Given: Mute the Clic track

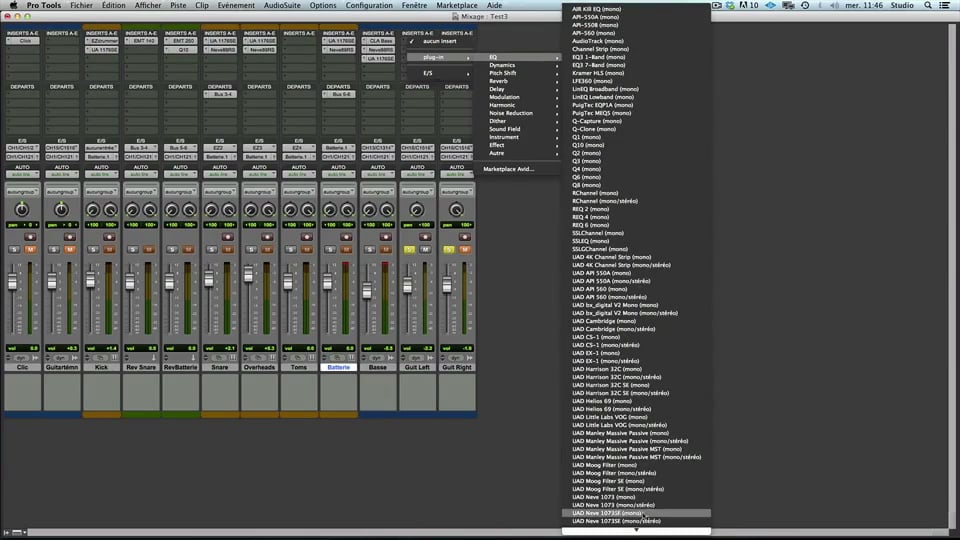Looking at the screenshot, I should pos(30,249).
